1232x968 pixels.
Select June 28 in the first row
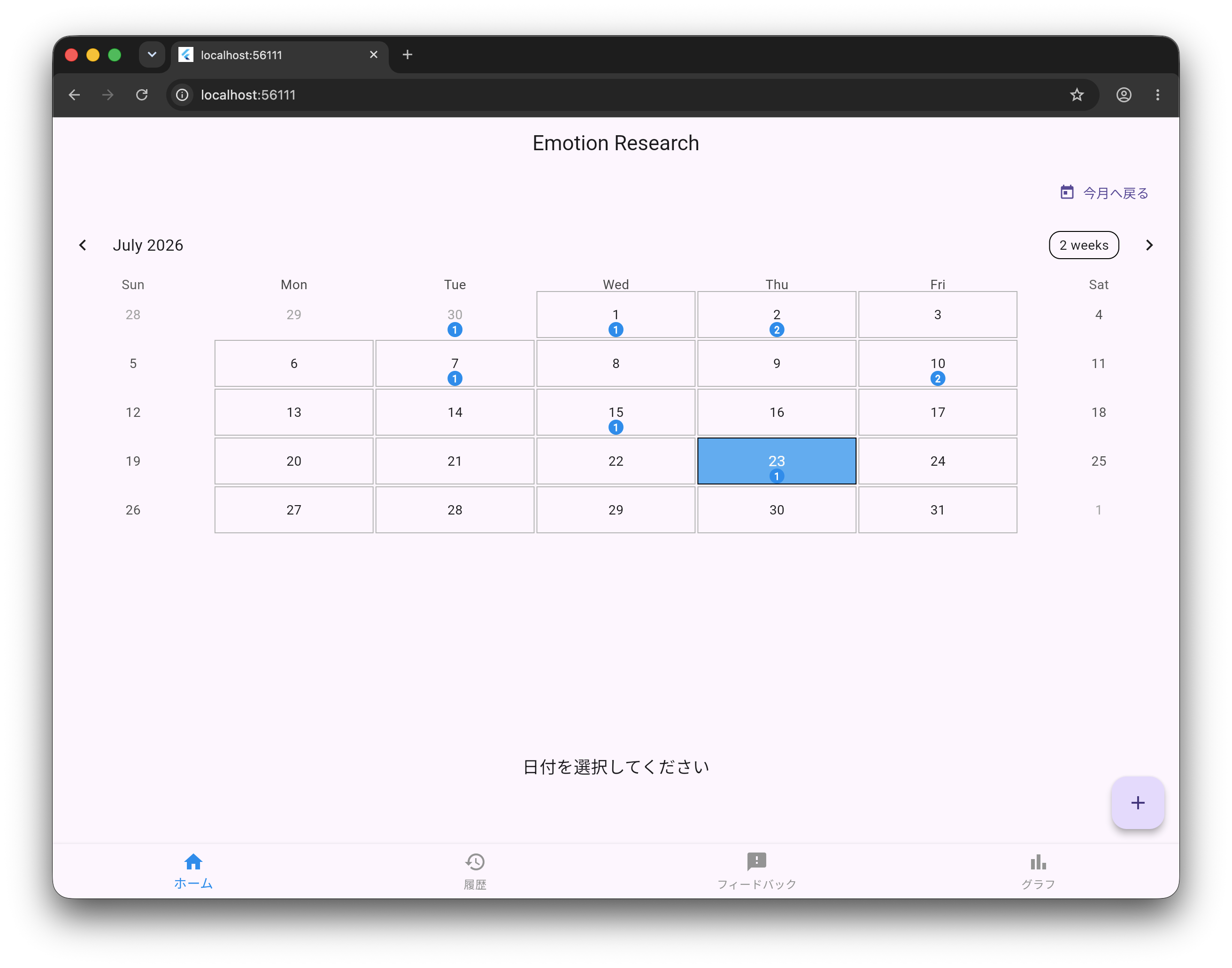click(132, 315)
